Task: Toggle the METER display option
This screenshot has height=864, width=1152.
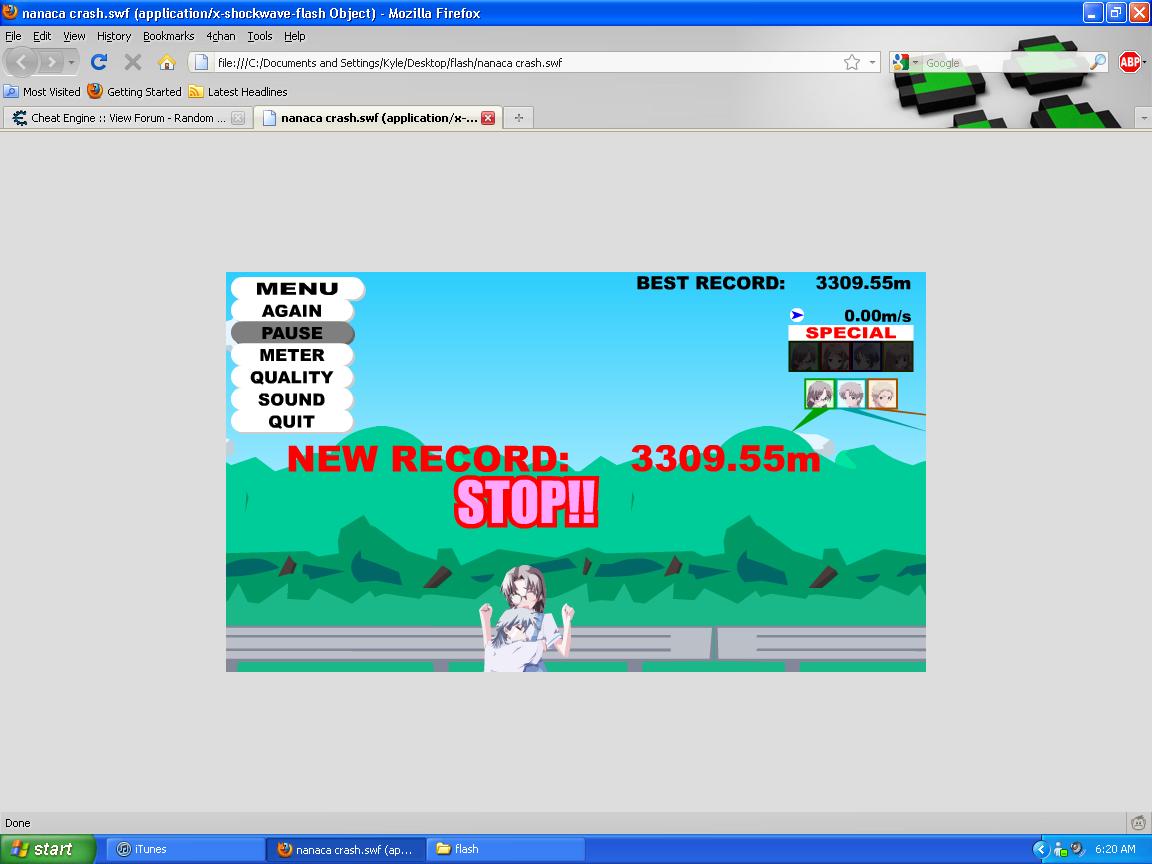Action: (x=292, y=355)
